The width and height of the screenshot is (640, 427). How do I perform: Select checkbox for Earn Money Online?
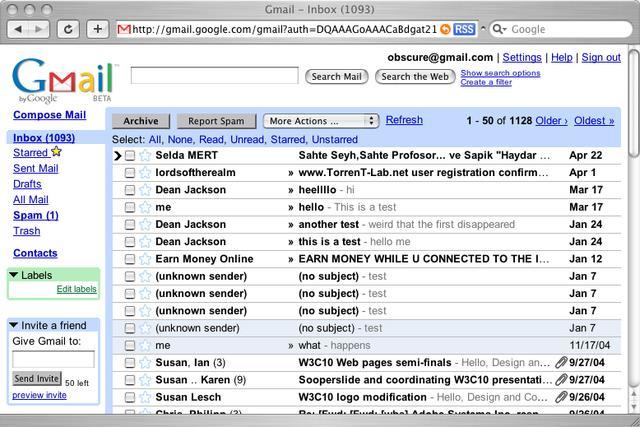[130, 259]
